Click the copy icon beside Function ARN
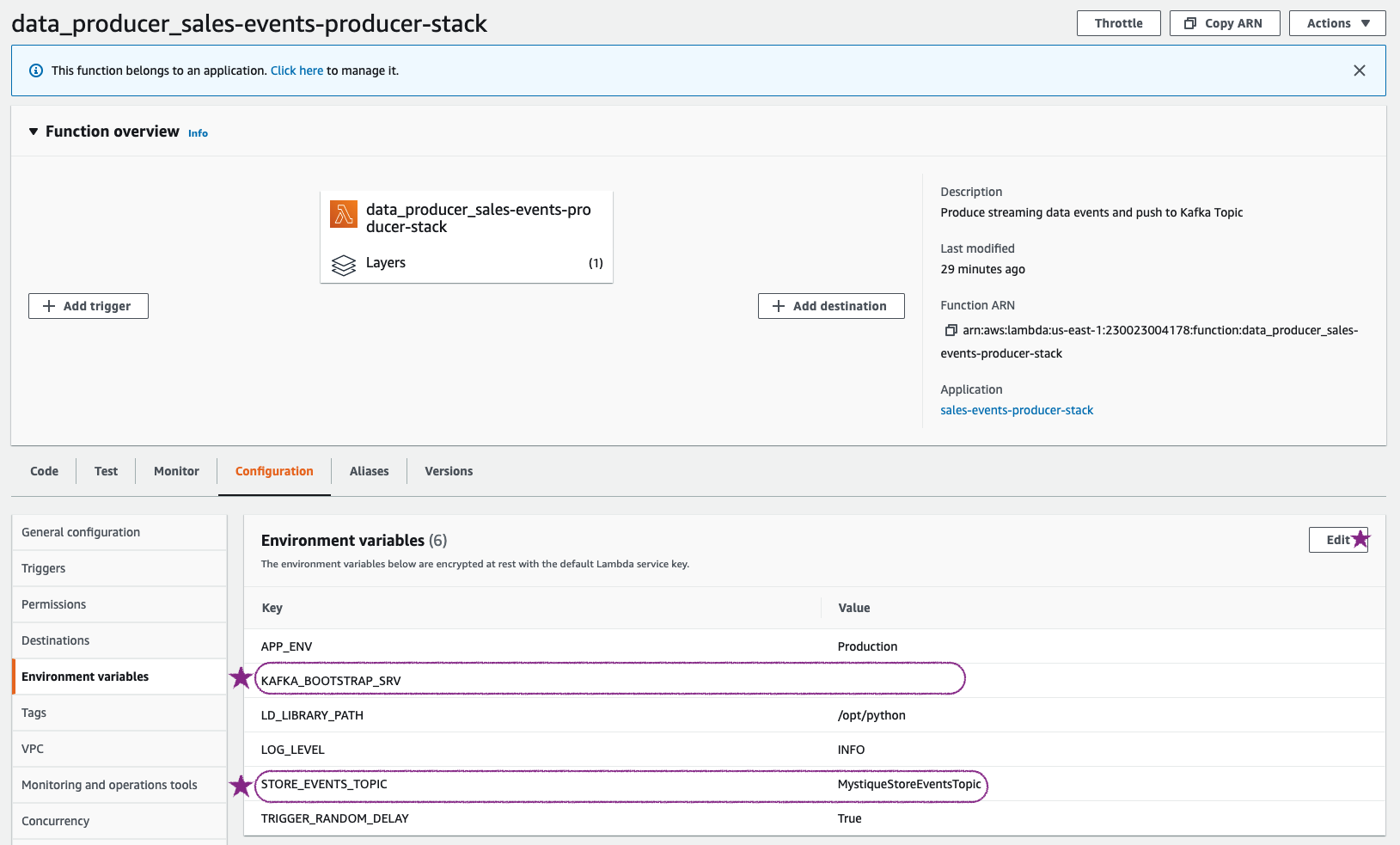 (x=951, y=330)
